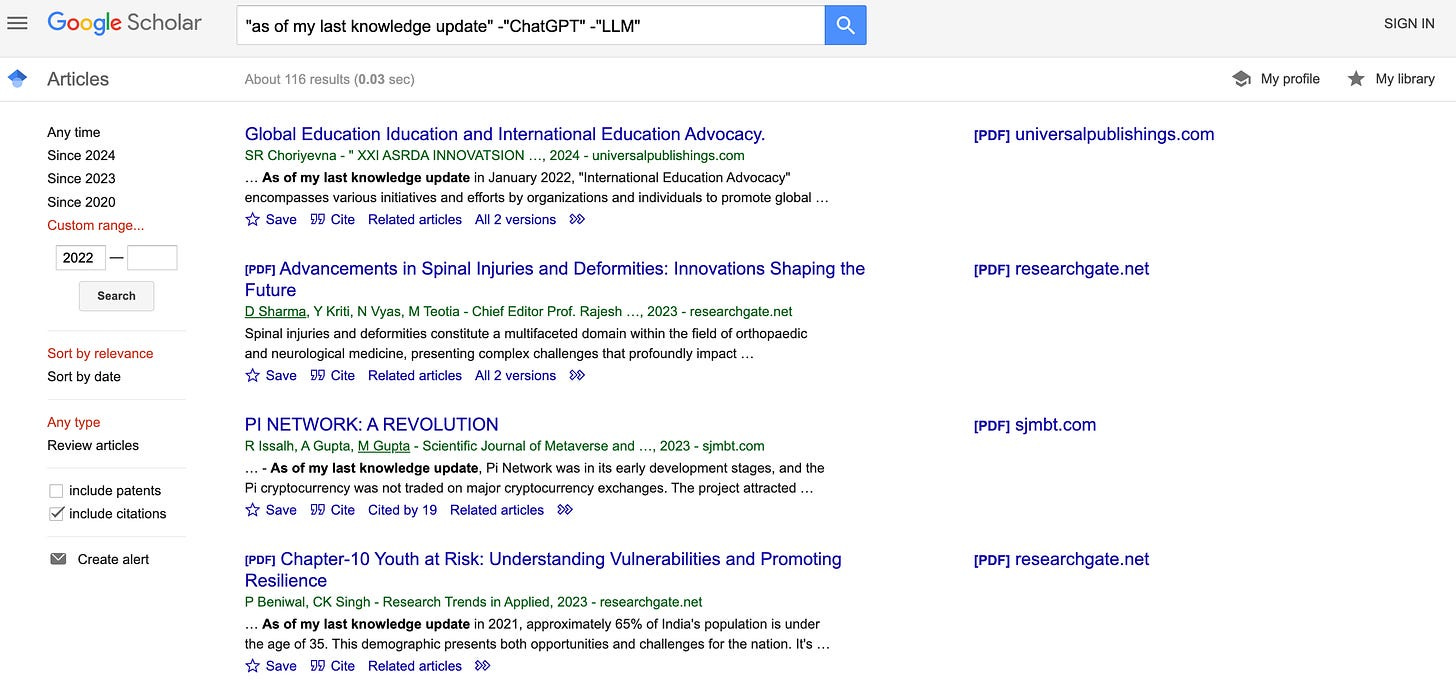
Task: Open author M Gupta profile
Action: (x=384, y=446)
